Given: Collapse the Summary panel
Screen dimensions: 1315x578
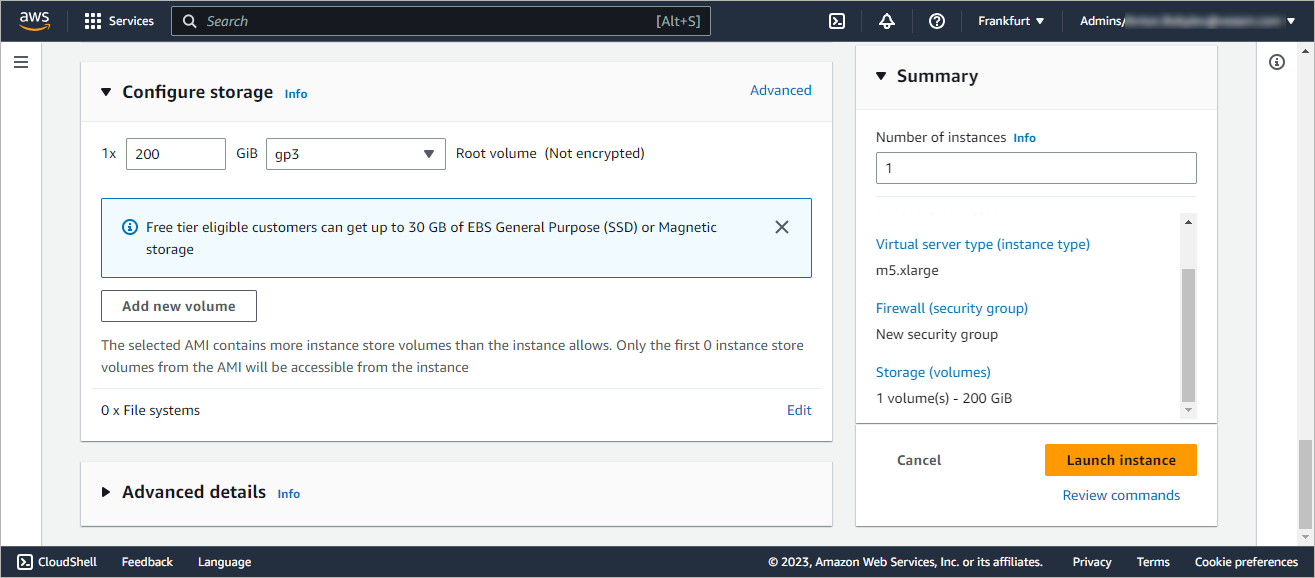Looking at the screenshot, I should tap(881, 76).
